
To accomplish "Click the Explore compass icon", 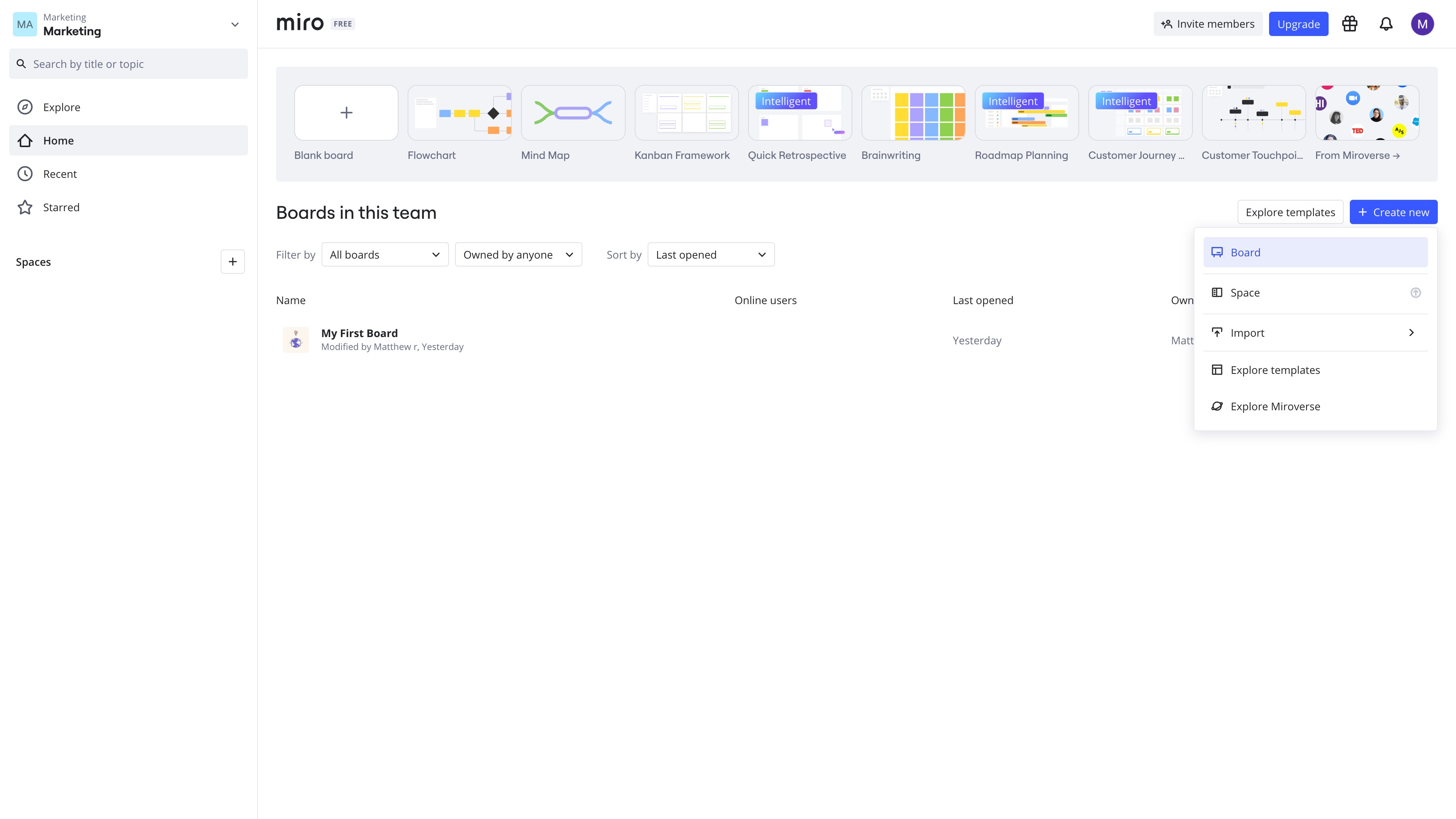I will click(25, 107).
